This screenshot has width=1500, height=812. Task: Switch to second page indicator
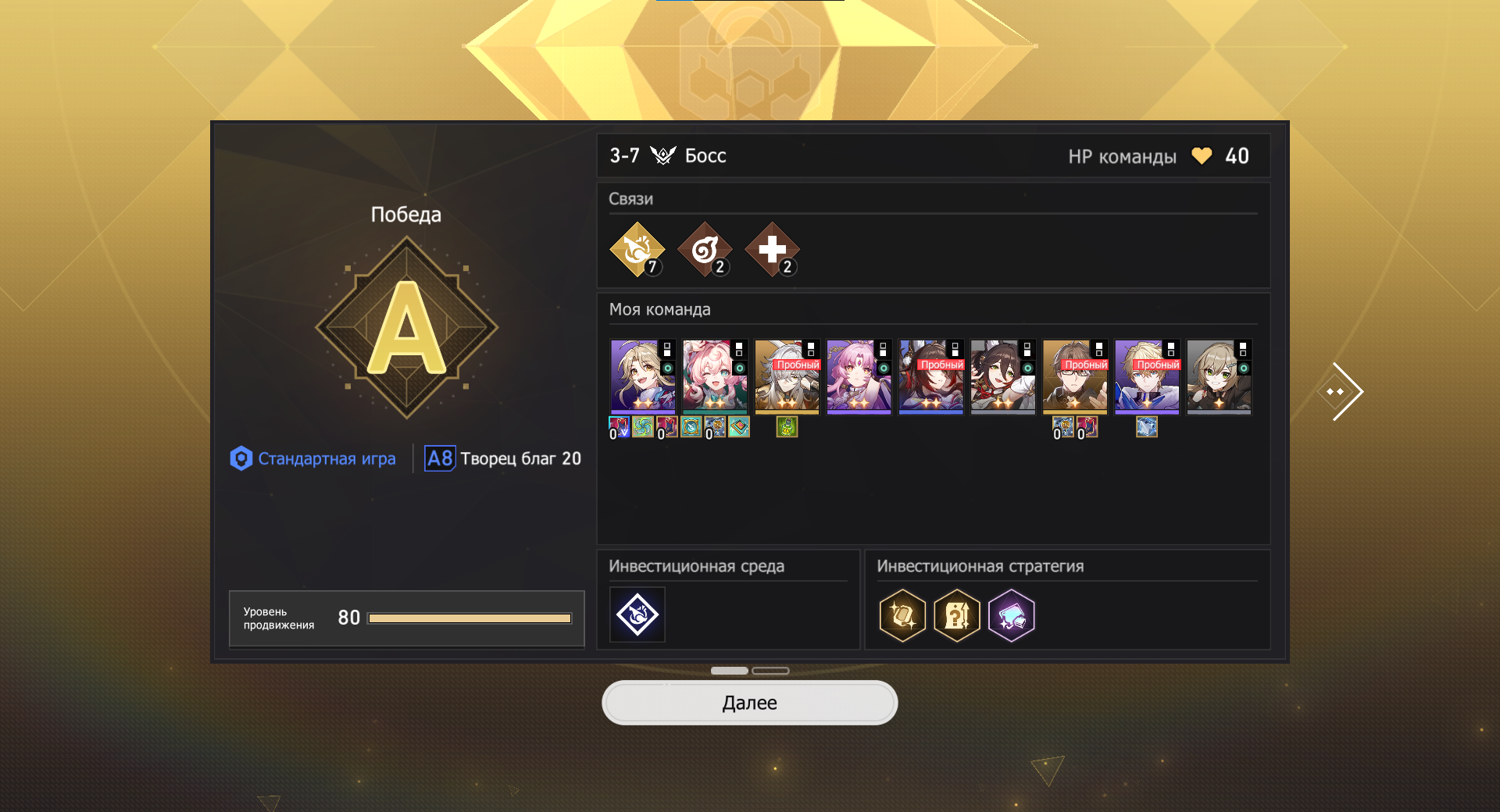[x=770, y=671]
